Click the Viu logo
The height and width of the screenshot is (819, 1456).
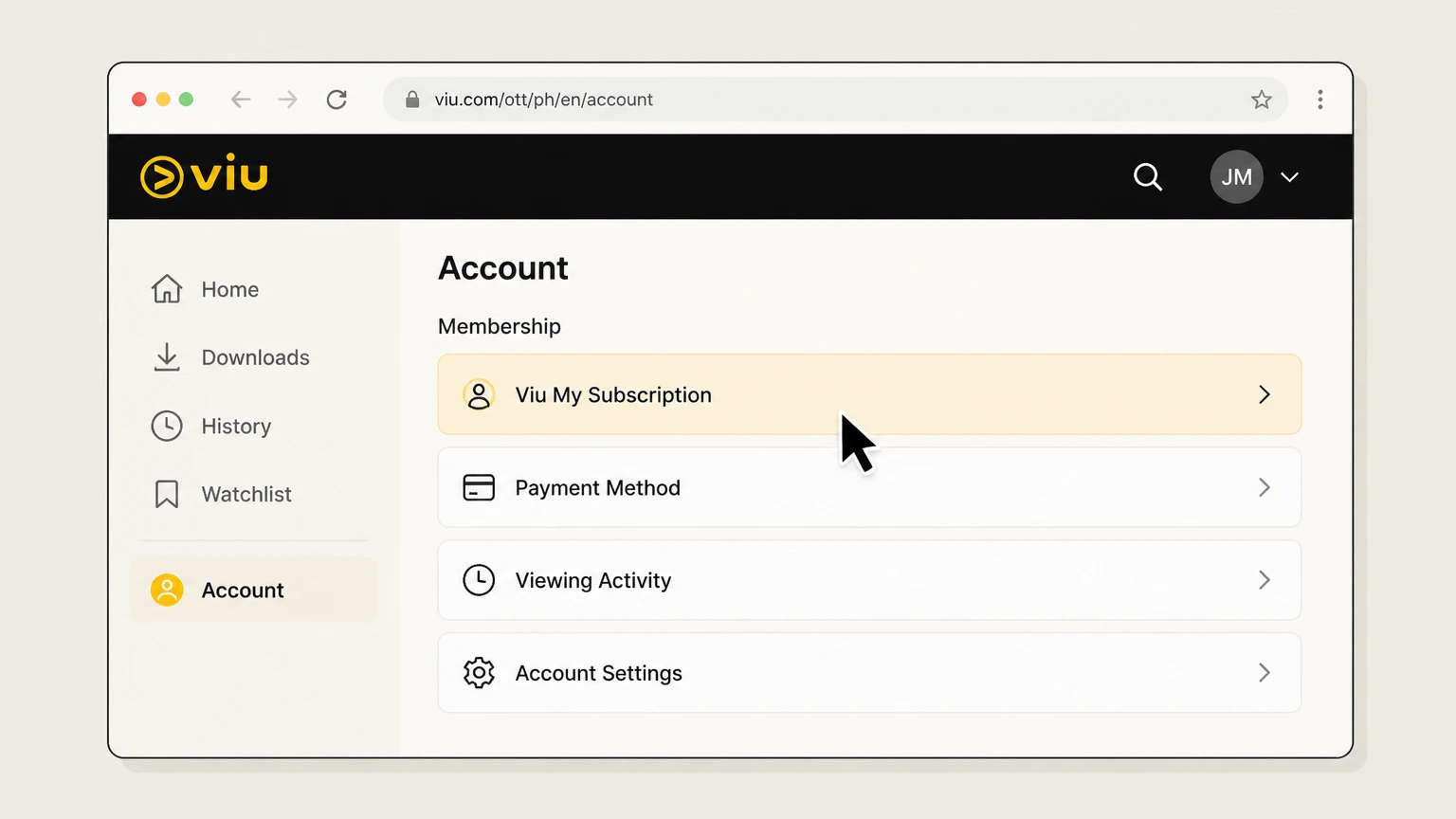point(204,176)
